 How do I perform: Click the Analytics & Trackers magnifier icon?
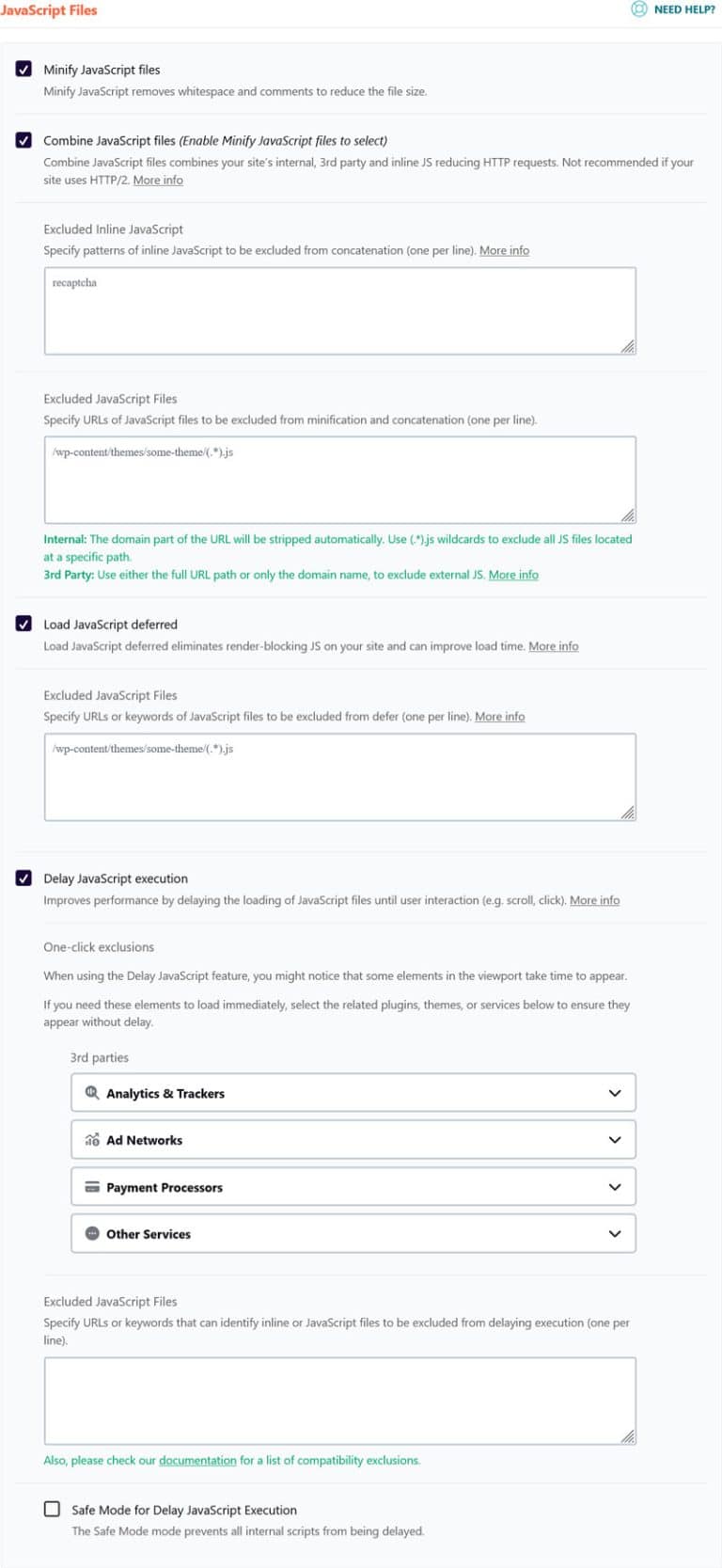pyautogui.click(x=92, y=1093)
